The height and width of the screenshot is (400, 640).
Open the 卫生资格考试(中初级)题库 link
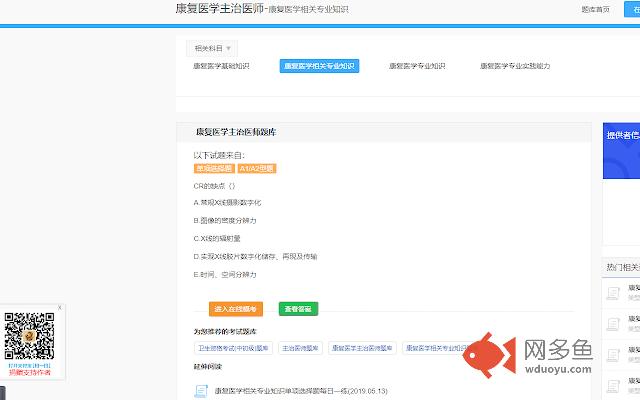[233, 348]
